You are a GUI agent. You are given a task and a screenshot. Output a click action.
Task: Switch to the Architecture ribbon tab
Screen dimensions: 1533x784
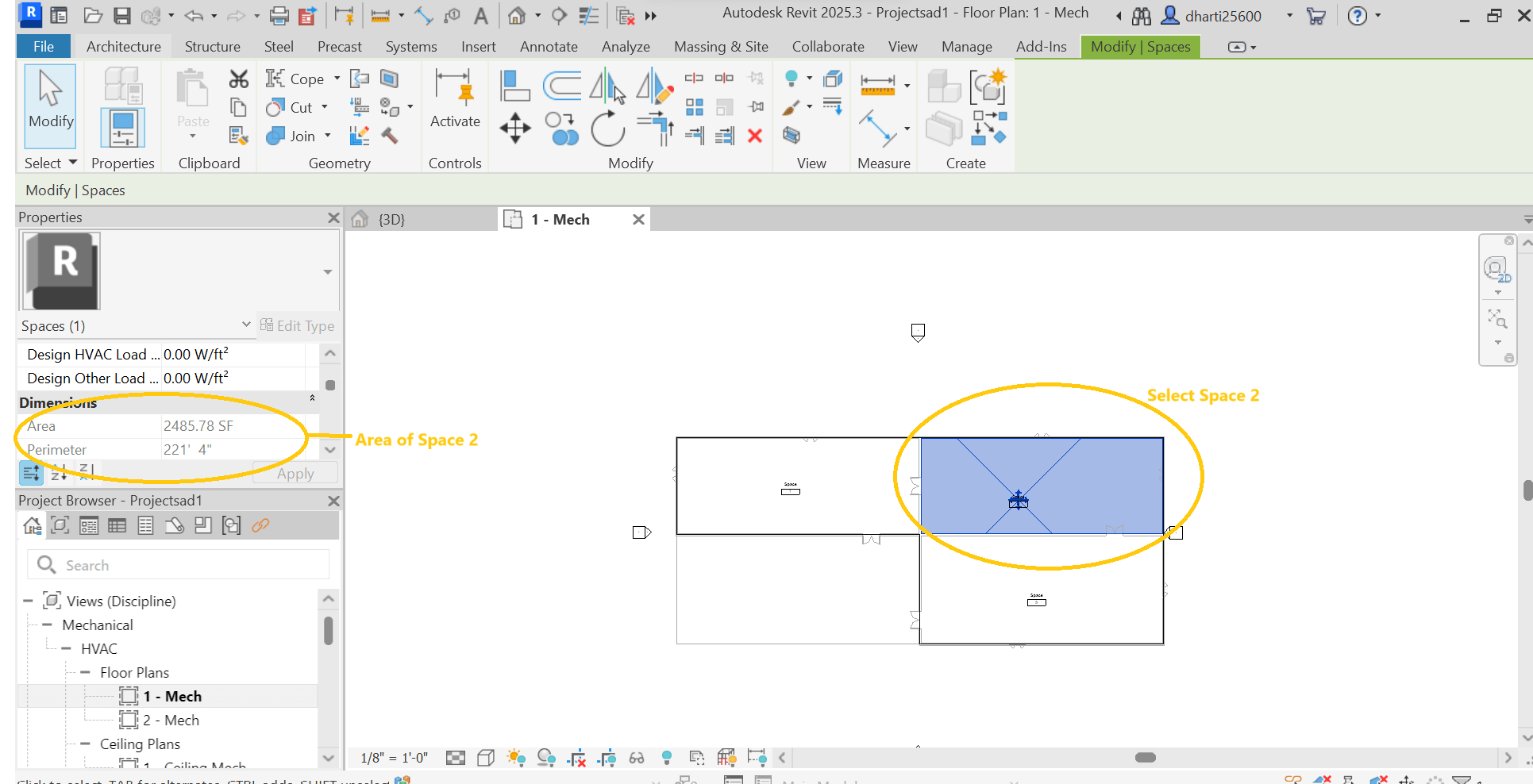coord(123,46)
